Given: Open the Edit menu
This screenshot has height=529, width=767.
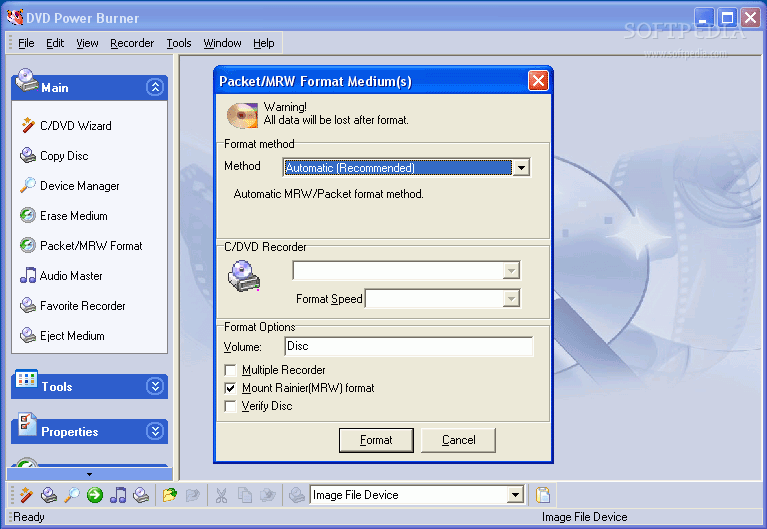Looking at the screenshot, I should click(x=55, y=43).
